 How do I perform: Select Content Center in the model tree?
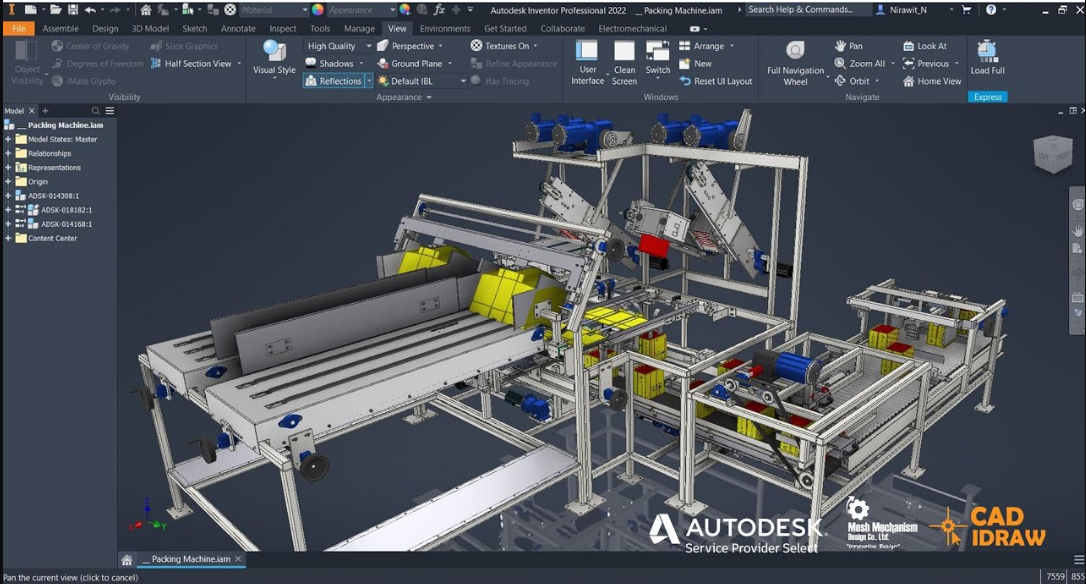[52, 238]
